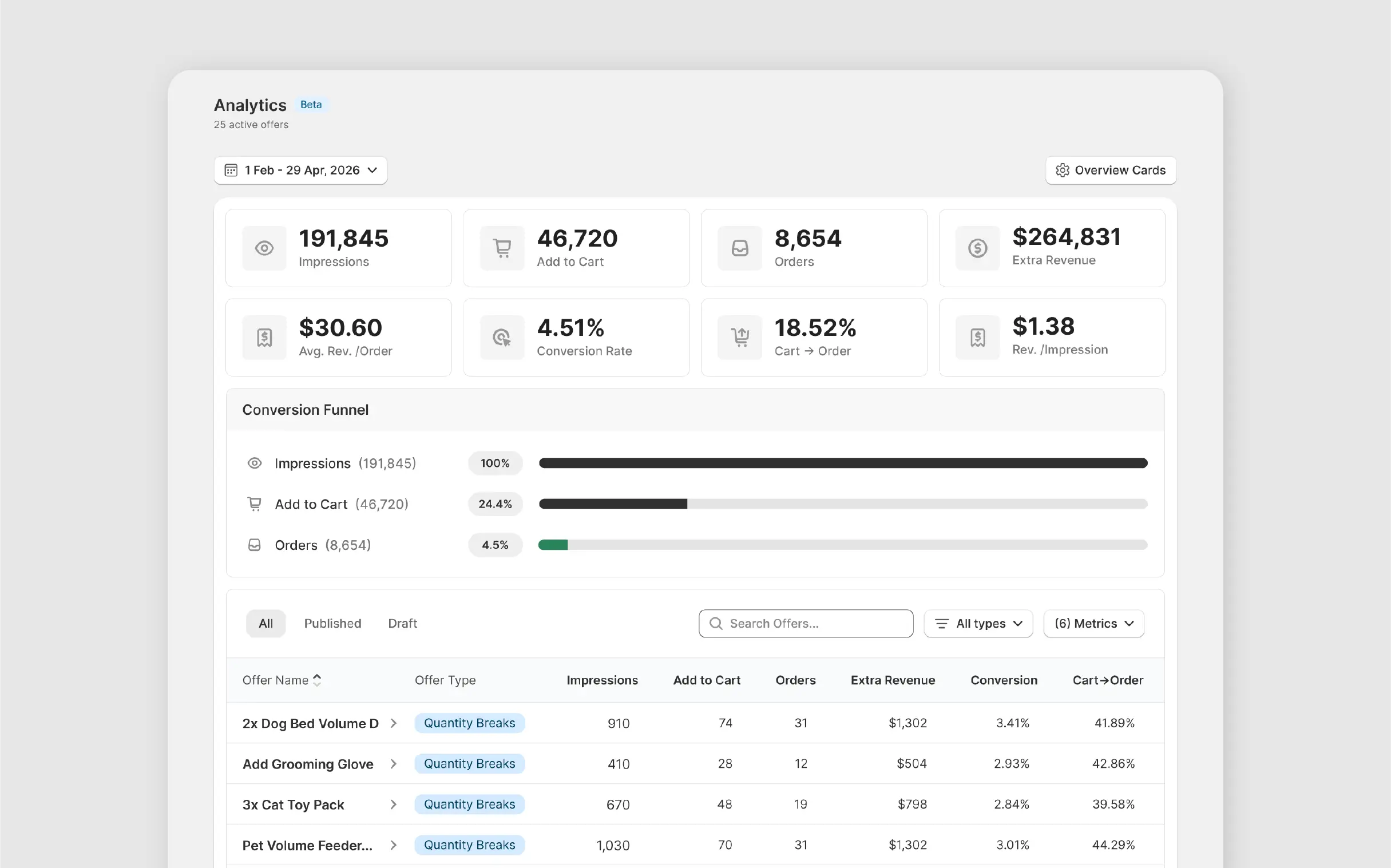
Task: Click Quantity Breaks tag for Pet Volume Feeder
Action: pos(470,846)
